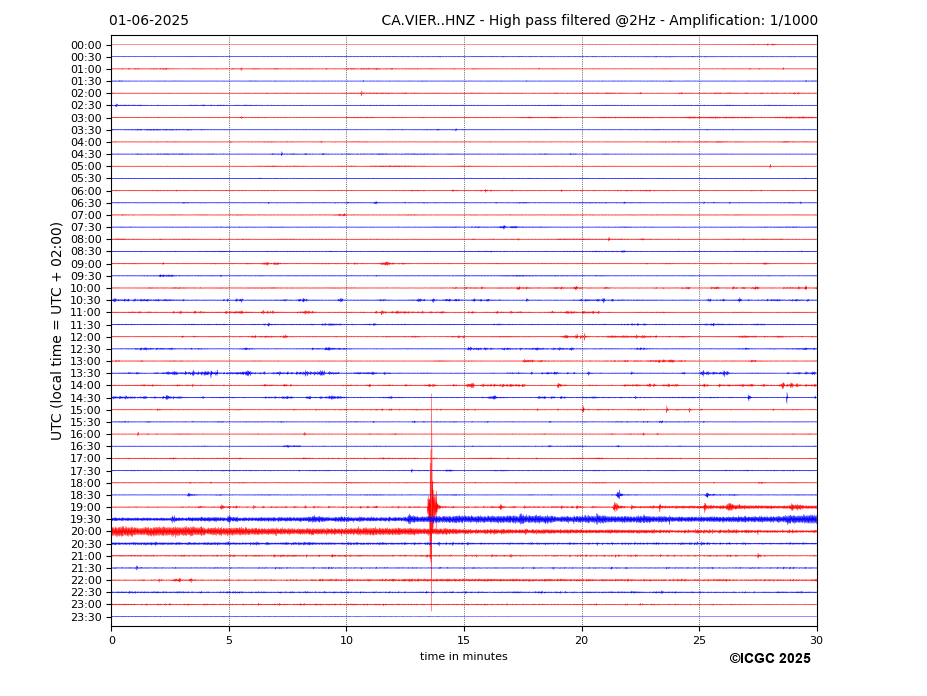
Task: Click the thick red 20:00 noise trace
Action: click(x=464, y=532)
